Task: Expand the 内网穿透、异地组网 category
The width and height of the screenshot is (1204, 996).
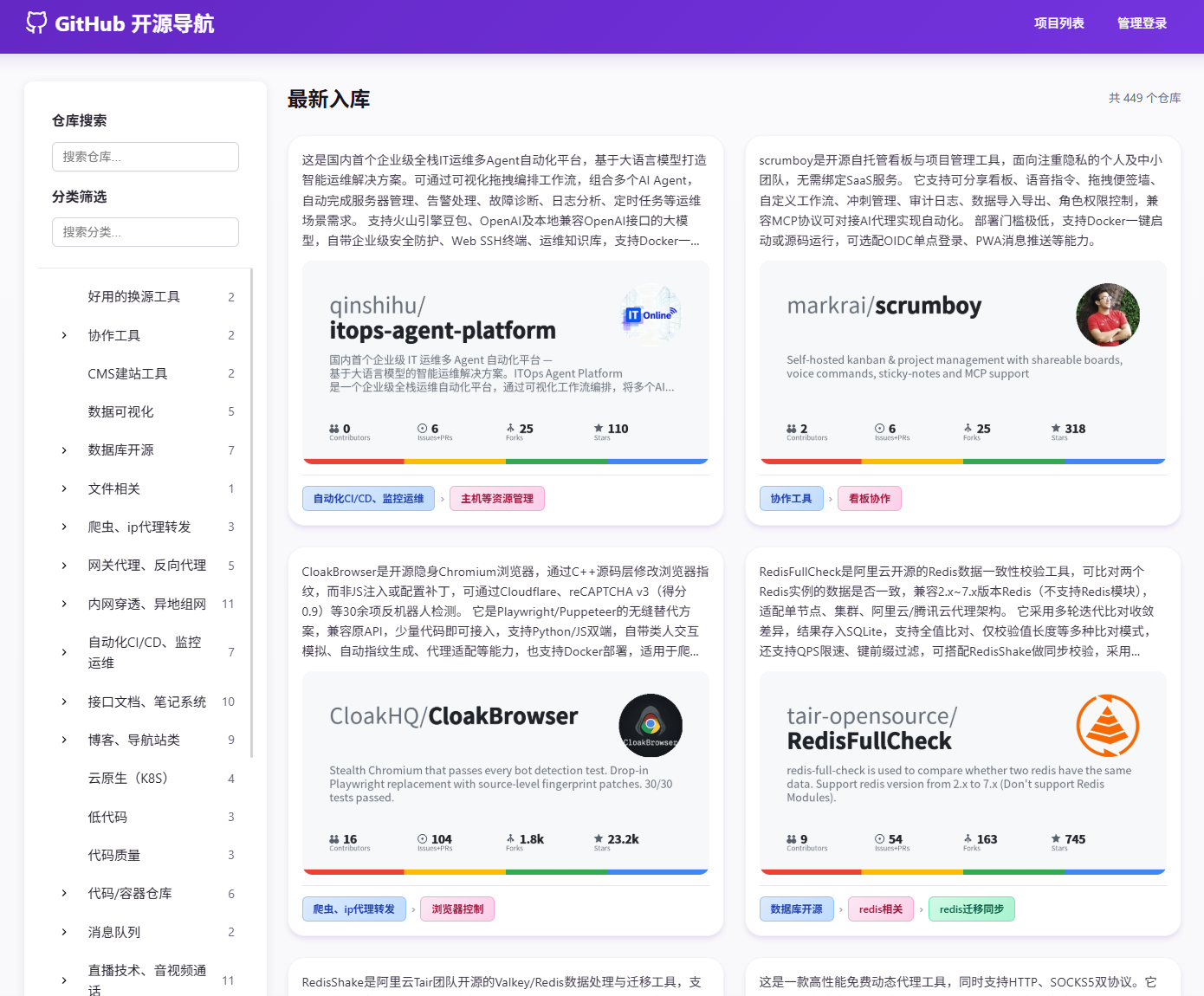Action: click(64, 604)
